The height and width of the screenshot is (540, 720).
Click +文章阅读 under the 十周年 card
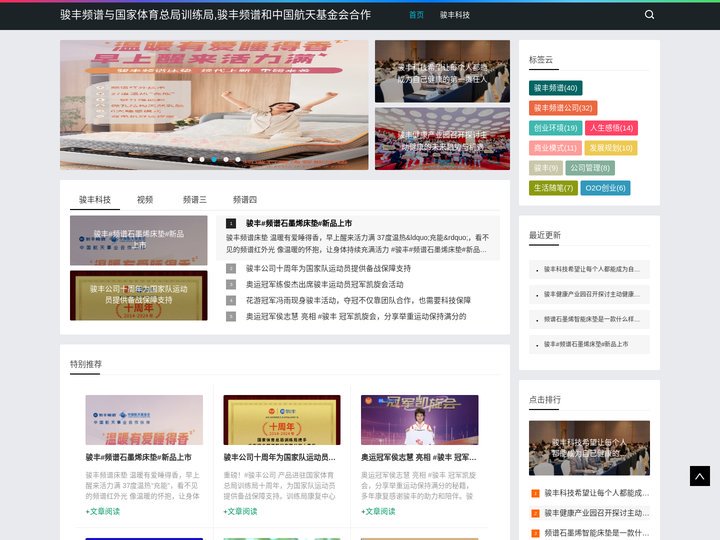tap(241, 511)
